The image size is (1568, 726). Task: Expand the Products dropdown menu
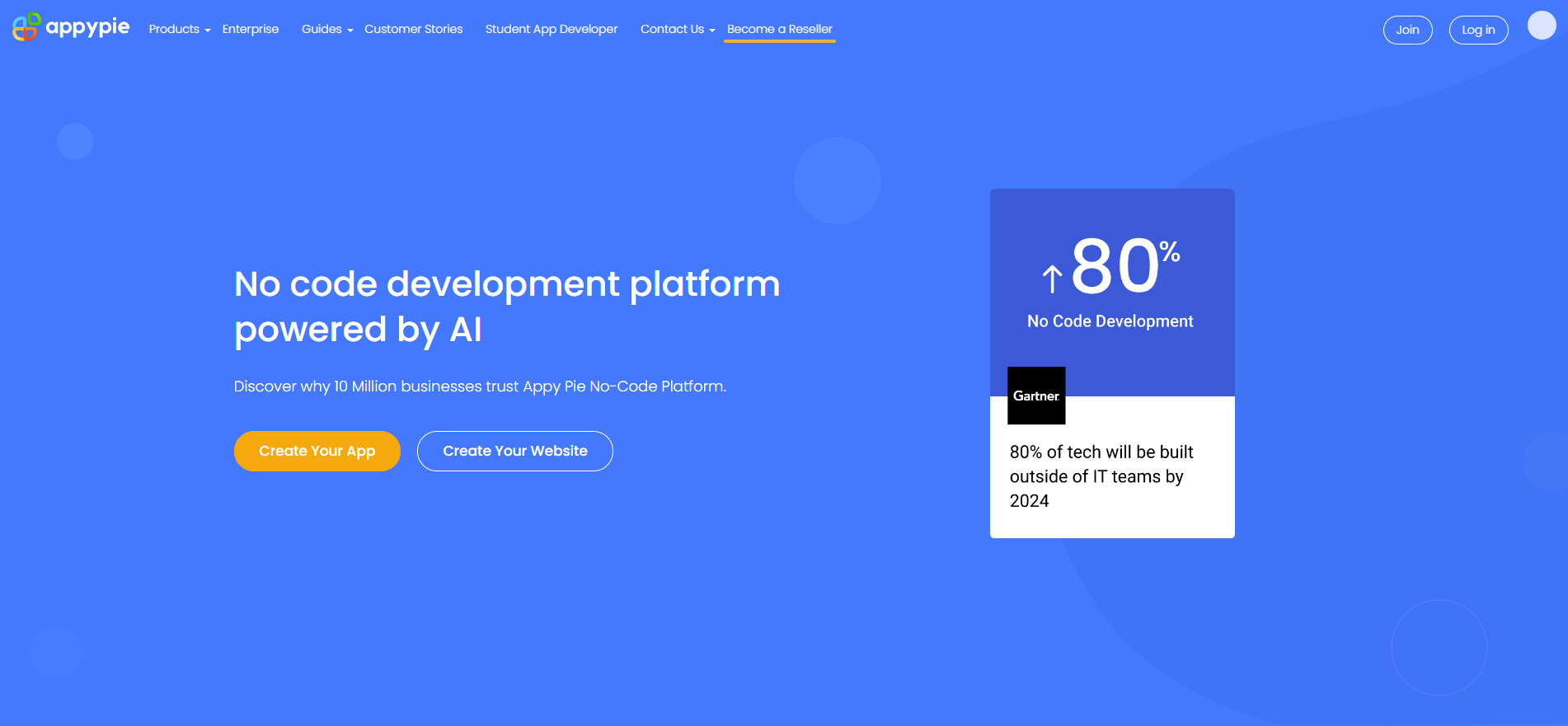180,29
